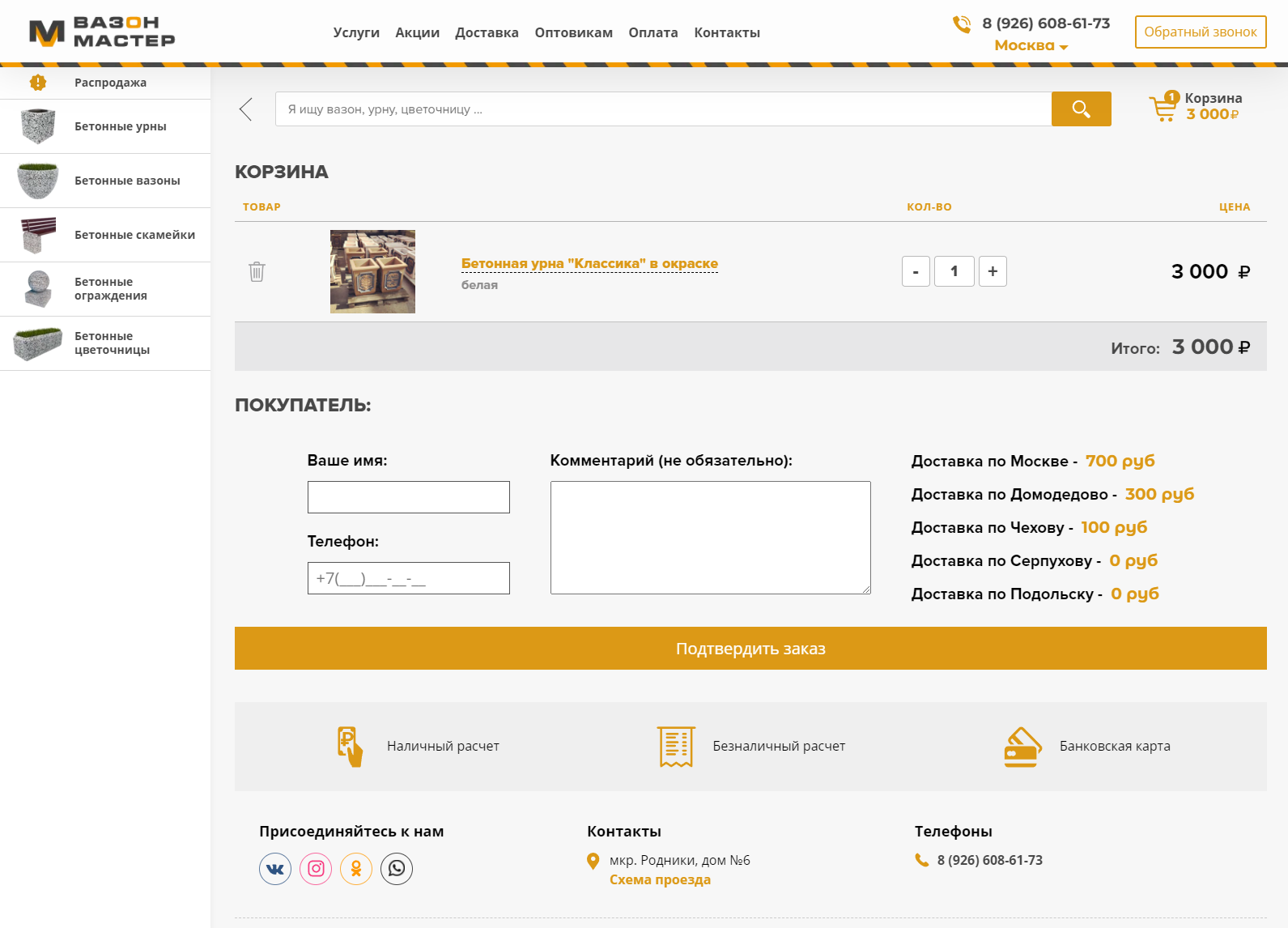Open the Контакты menu item
Image resolution: width=1288 pixels, height=928 pixels.
(x=727, y=32)
